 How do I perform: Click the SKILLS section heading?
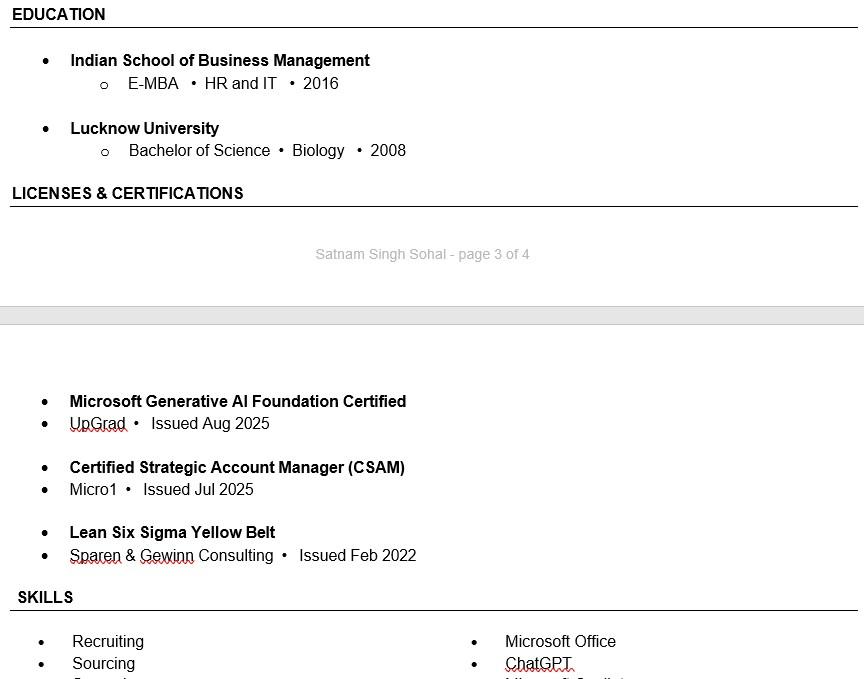[x=45, y=598]
